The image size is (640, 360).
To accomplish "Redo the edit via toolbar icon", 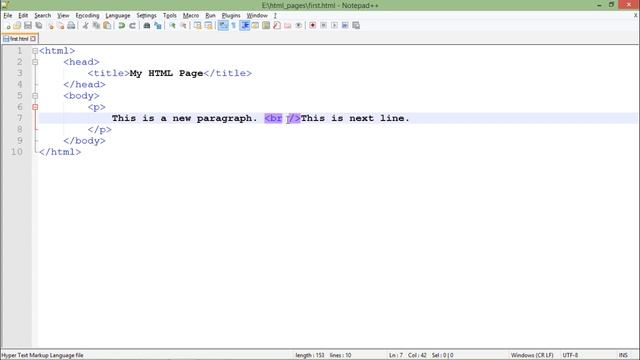I will pos(132,26).
